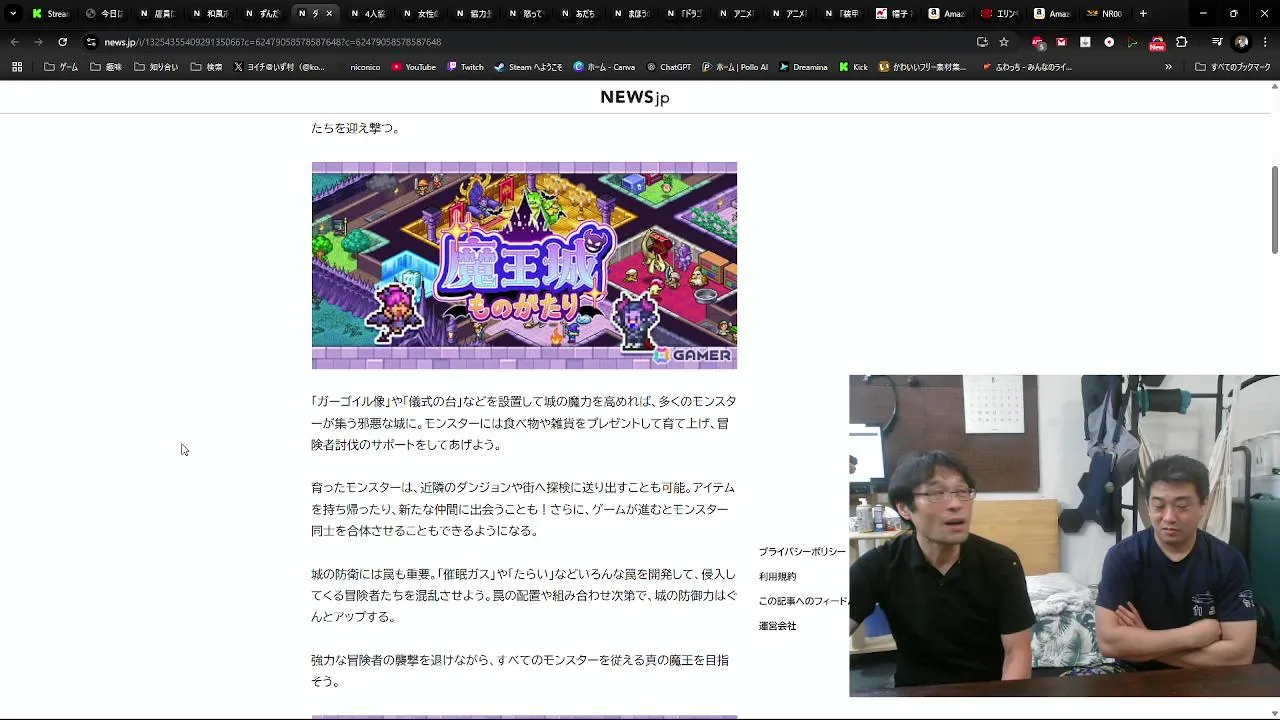The height and width of the screenshot is (720, 1280).
Task: Open YouTube bookmark
Action: point(413,67)
